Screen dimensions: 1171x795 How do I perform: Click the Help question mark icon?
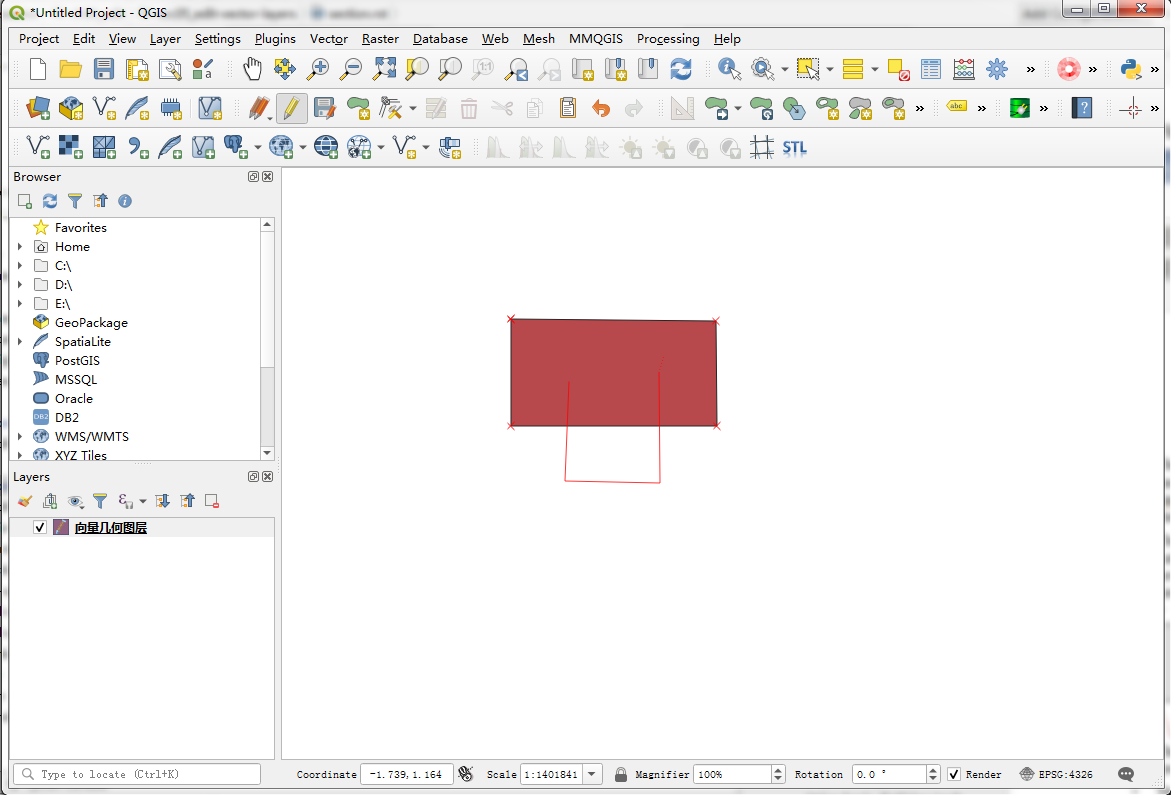pyautogui.click(x=1082, y=108)
